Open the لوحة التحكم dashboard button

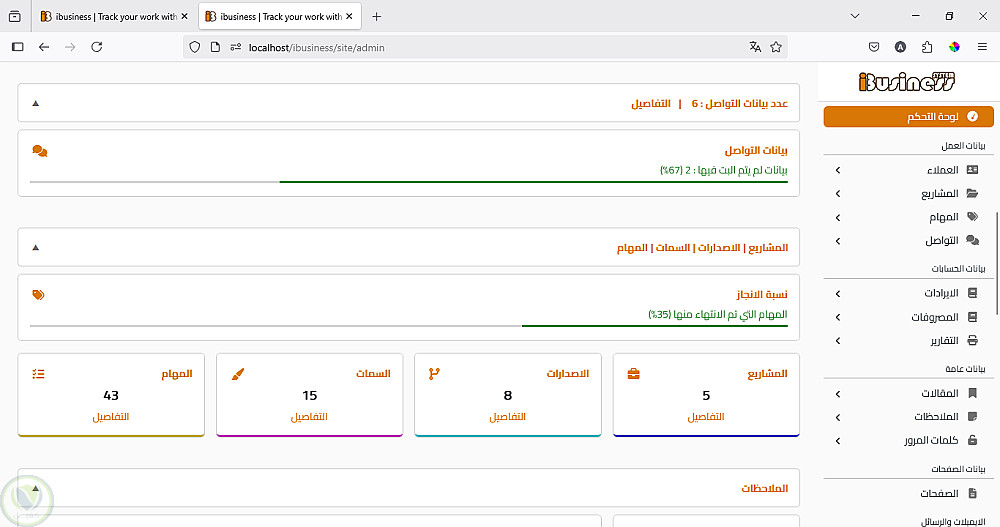click(908, 117)
